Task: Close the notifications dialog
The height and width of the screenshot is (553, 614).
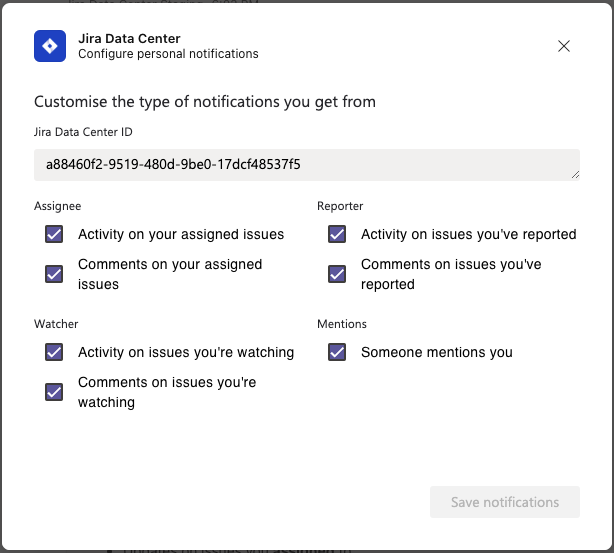Action: pos(563,46)
